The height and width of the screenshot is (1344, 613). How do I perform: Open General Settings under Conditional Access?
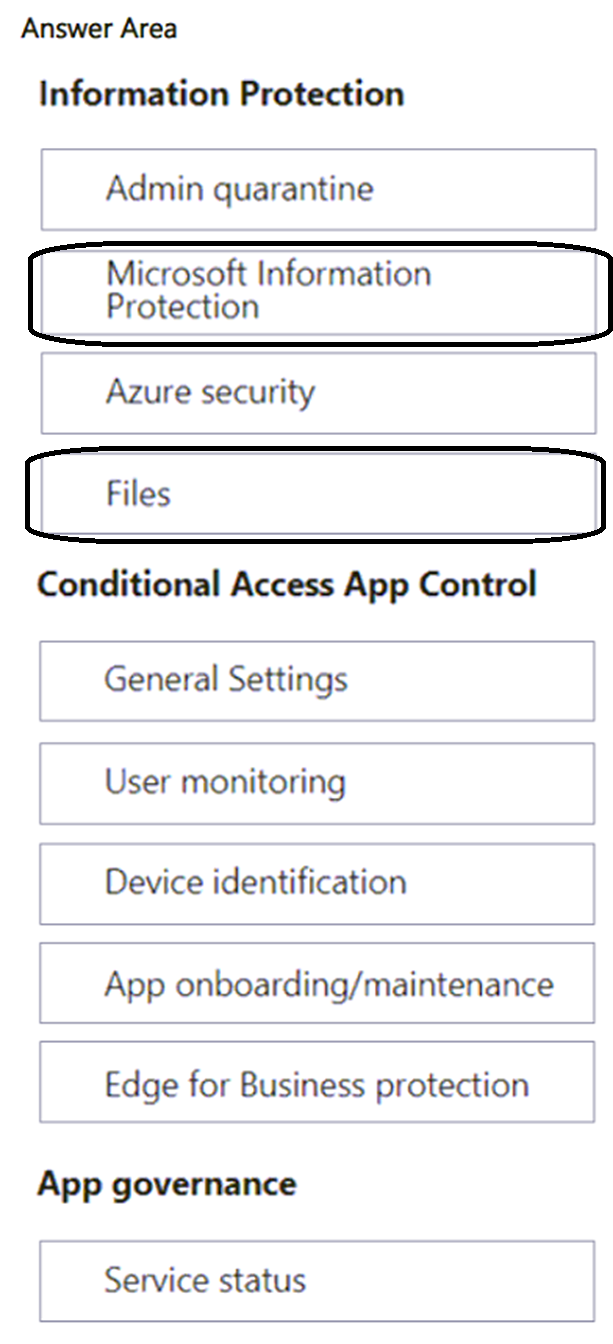[318, 681]
